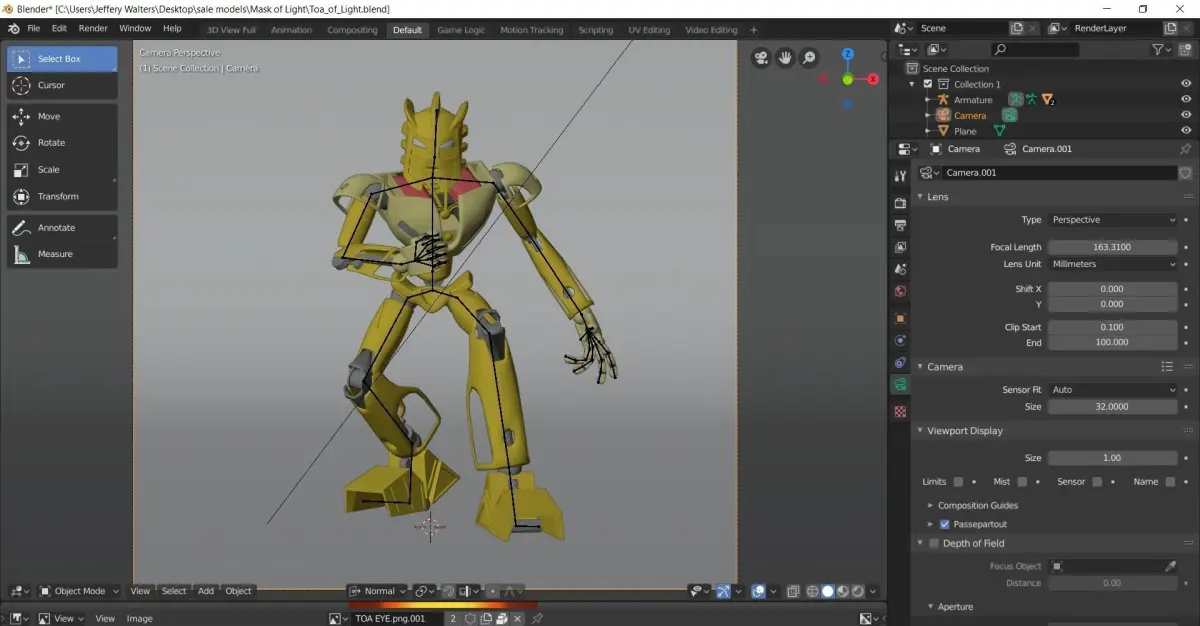Switch to the UV Editing workspace tab
1200x626 pixels.
pyautogui.click(x=649, y=30)
